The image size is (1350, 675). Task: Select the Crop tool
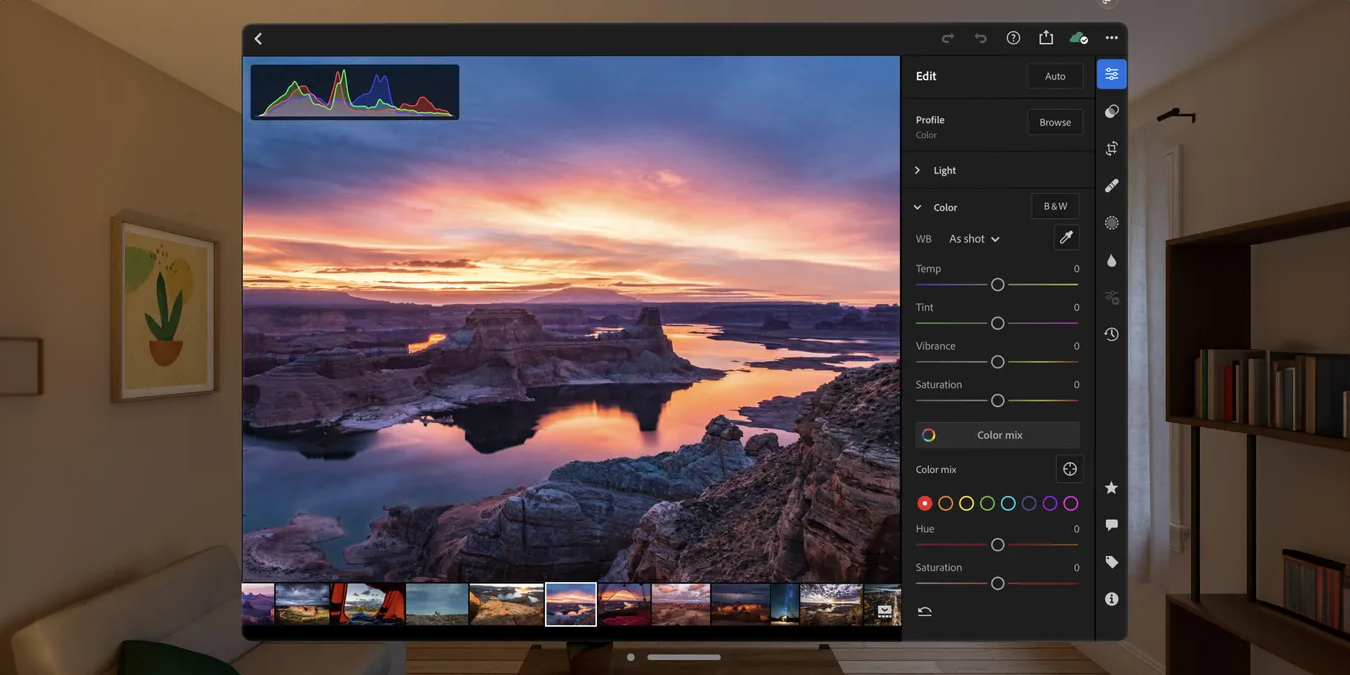(x=1111, y=148)
